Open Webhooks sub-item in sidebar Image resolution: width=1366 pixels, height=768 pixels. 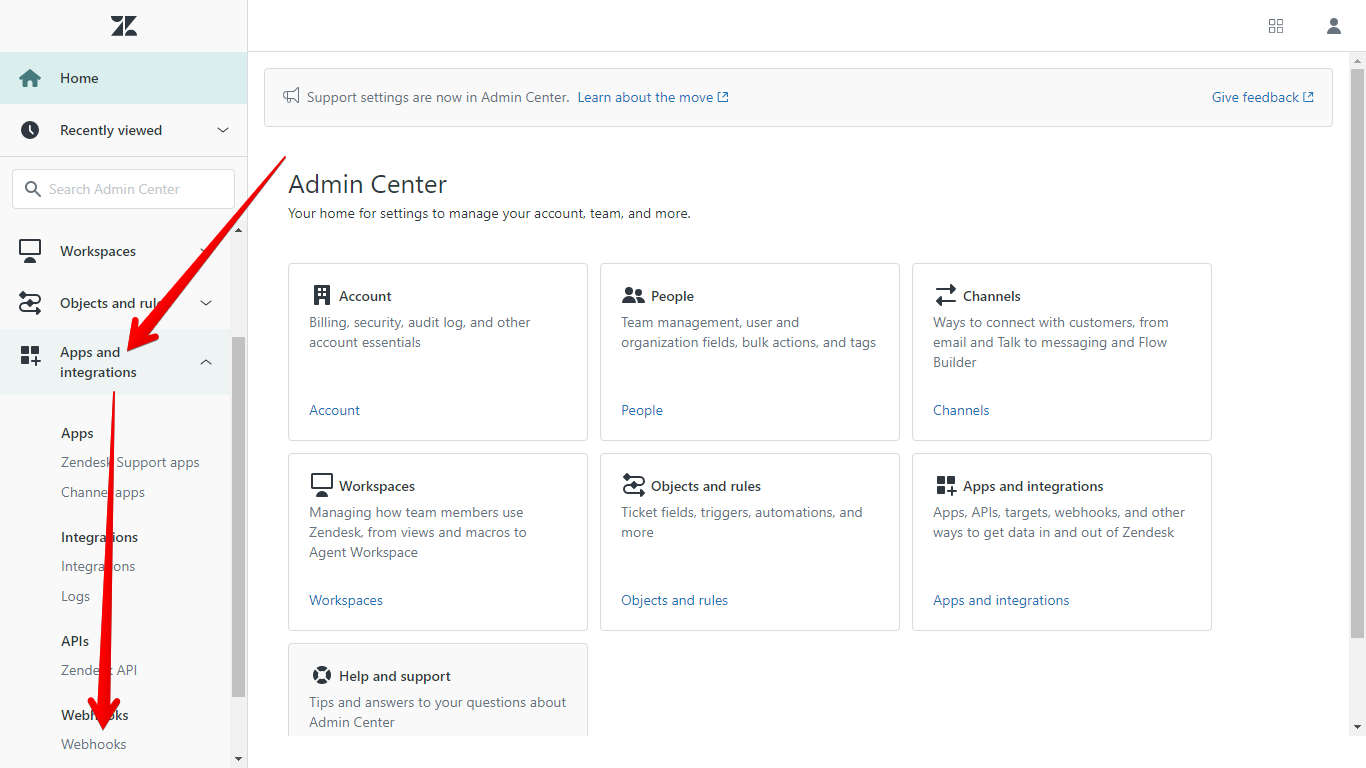click(94, 744)
